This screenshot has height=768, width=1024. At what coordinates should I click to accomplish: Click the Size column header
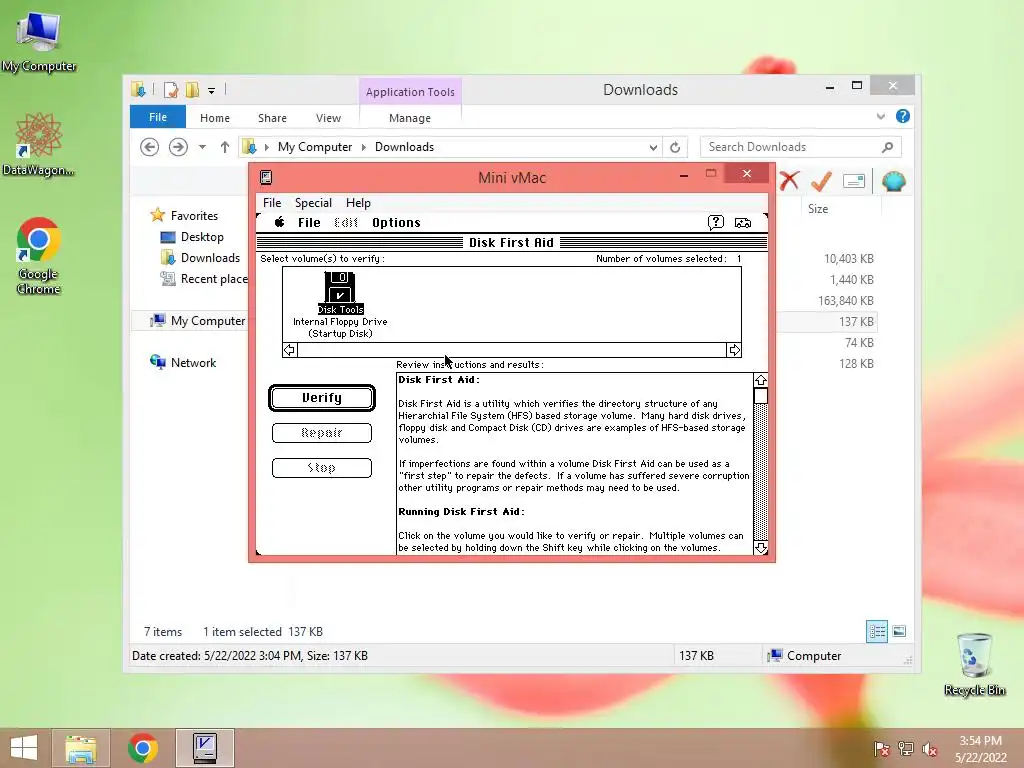840,208
